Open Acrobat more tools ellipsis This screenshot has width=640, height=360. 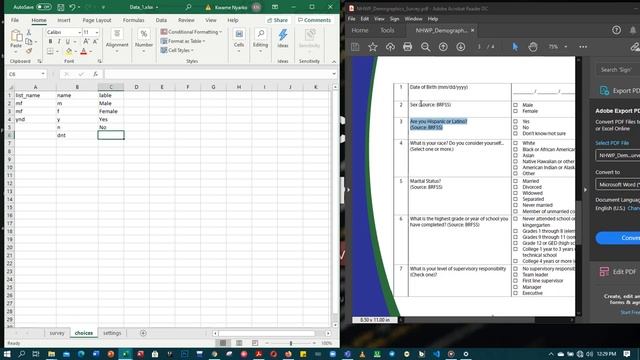coord(583,47)
